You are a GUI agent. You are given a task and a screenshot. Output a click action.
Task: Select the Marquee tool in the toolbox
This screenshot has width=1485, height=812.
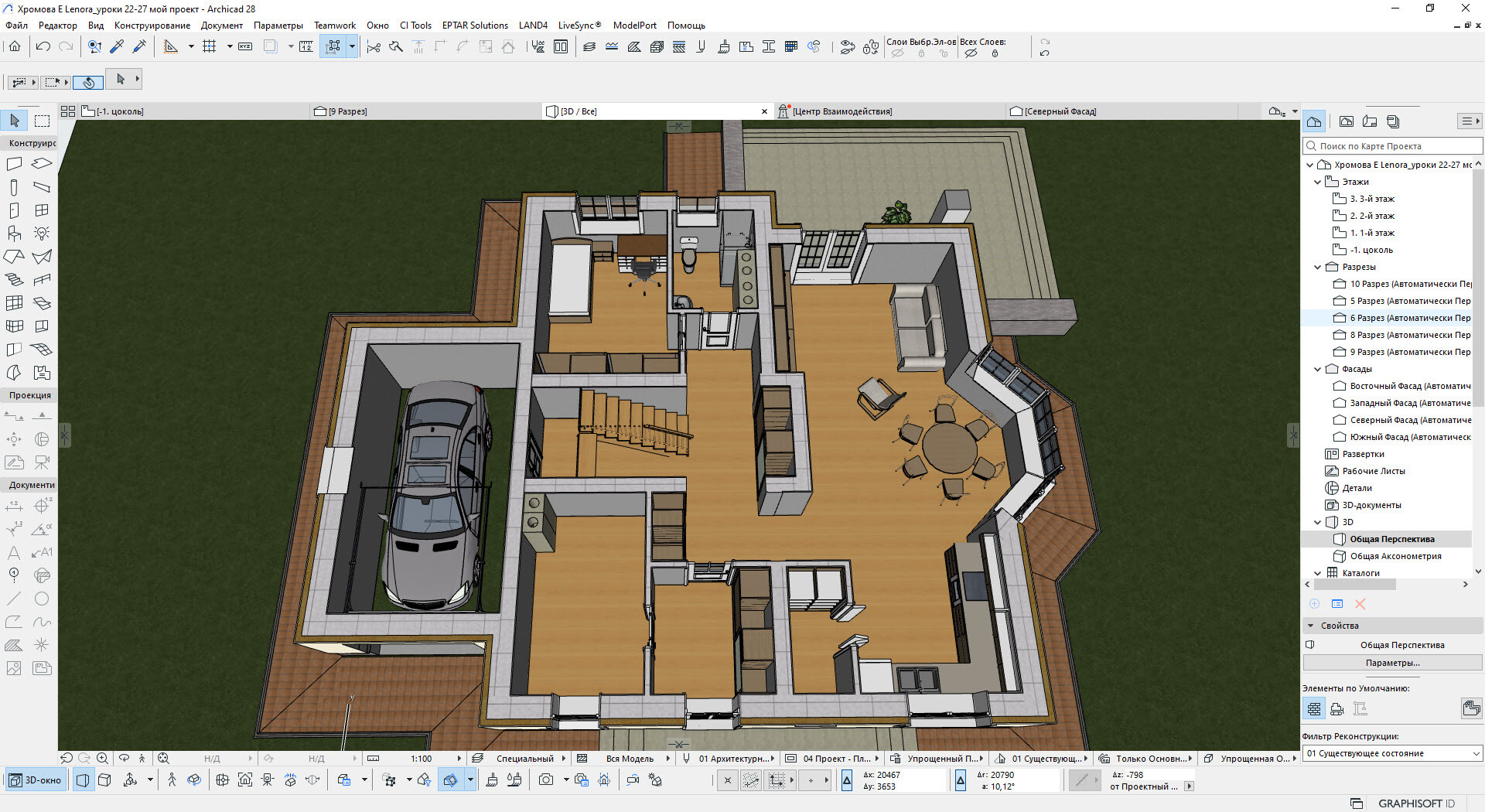tap(42, 121)
